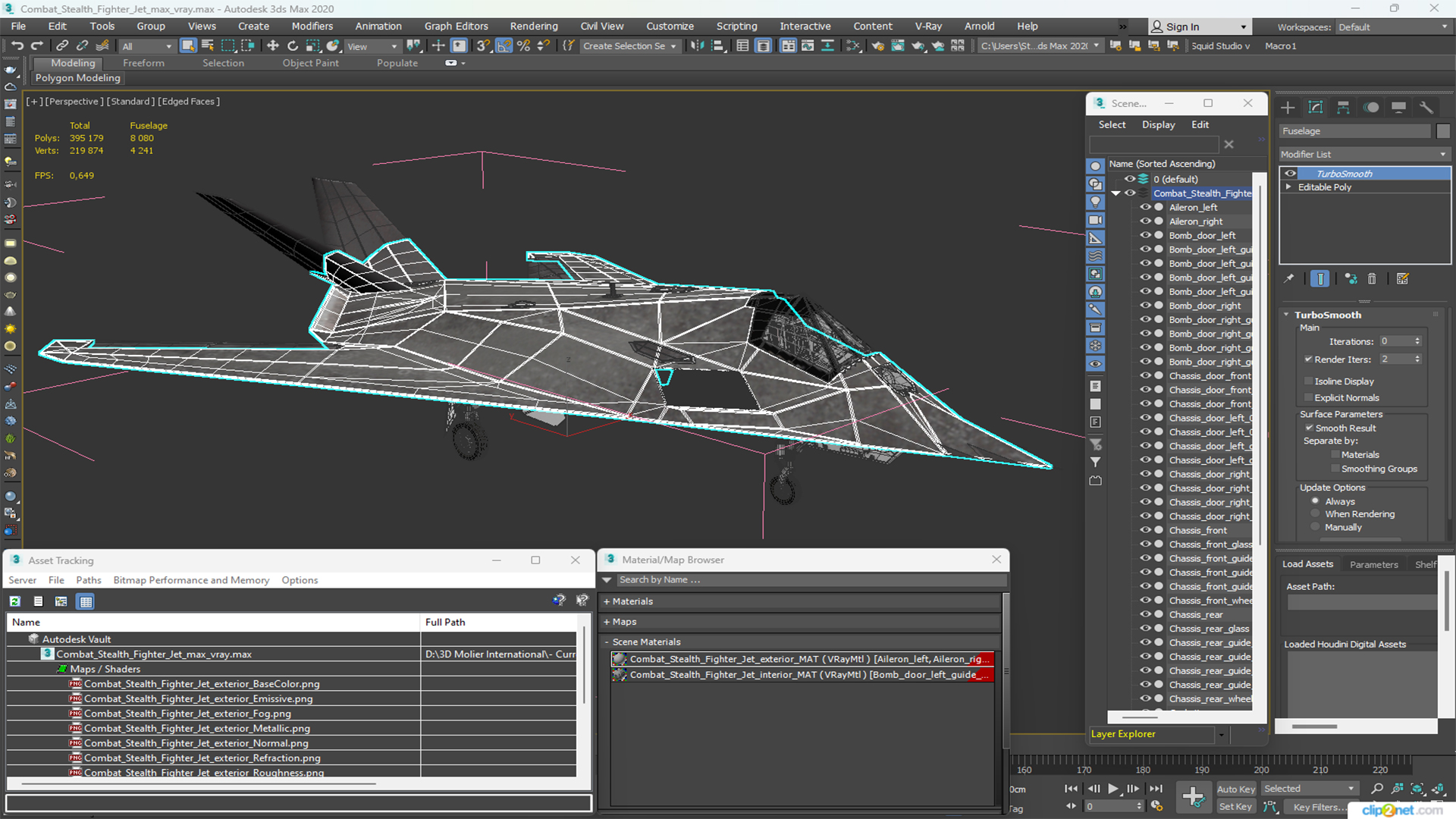Open the Hierarchy tab in command panel
The height and width of the screenshot is (819, 1456).
pos(1343,107)
